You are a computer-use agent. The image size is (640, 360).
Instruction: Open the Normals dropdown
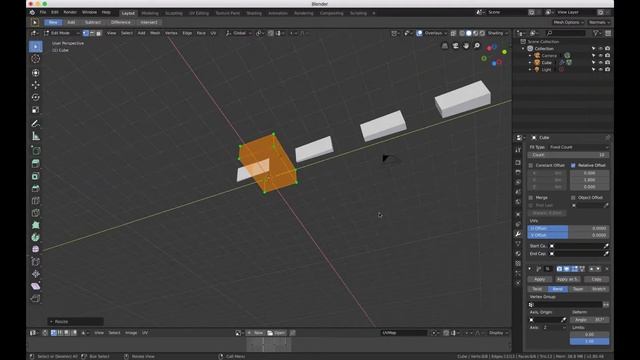click(x=599, y=22)
